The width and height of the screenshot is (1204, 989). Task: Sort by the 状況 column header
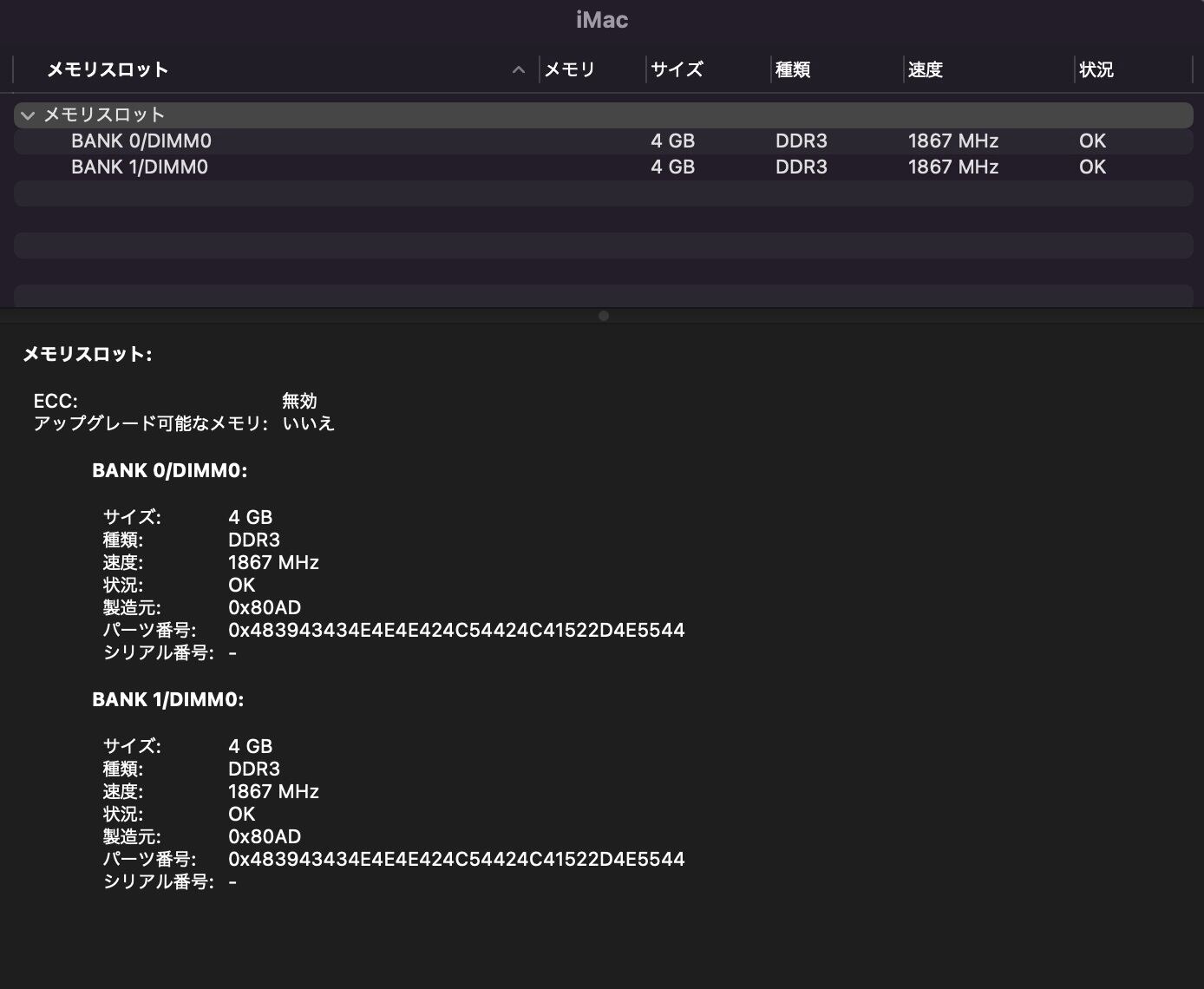1096,70
